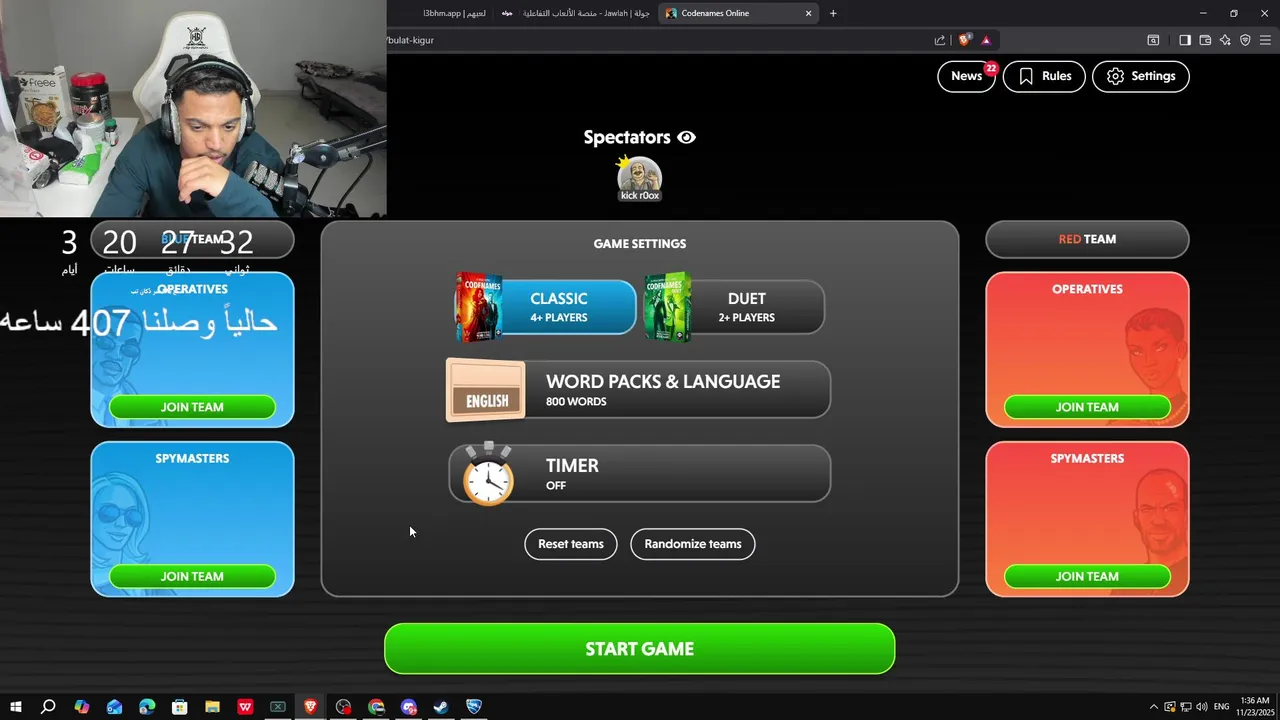1280x720 pixels.
Task: Open the Windows Start menu
Action: (x=15, y=707)
